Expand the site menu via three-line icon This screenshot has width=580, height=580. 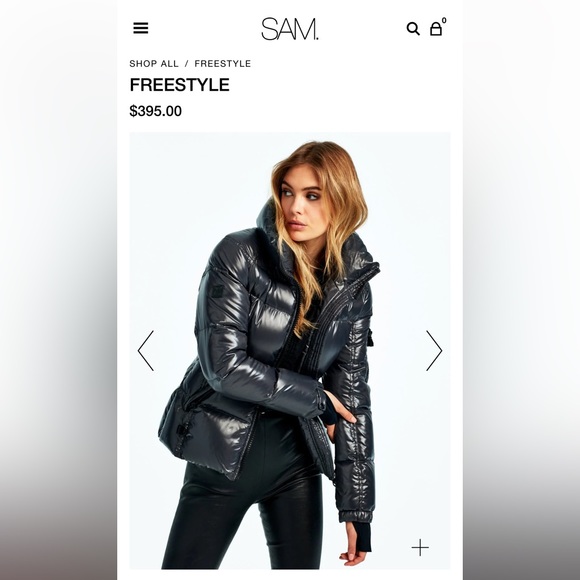(x=141, y=28)
